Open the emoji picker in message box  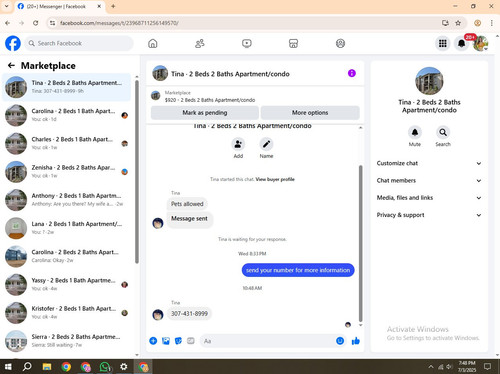(x=340, y=341)
